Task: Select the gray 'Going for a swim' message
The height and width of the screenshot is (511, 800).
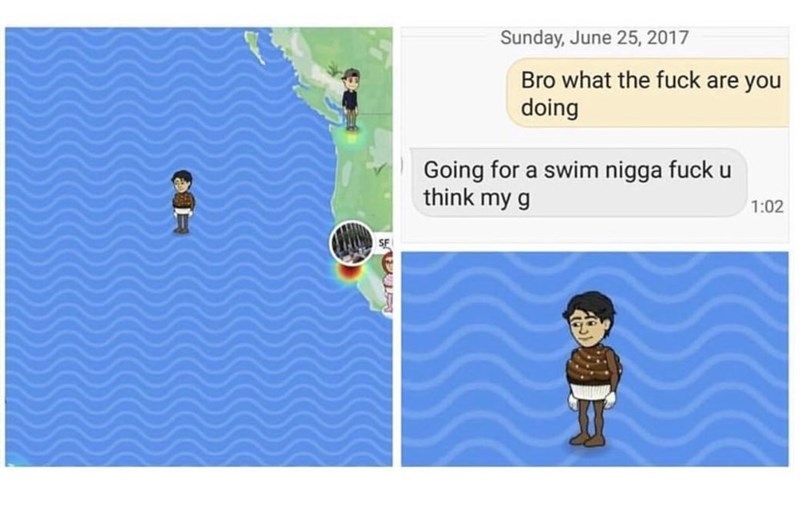Action: pos(579,183)
